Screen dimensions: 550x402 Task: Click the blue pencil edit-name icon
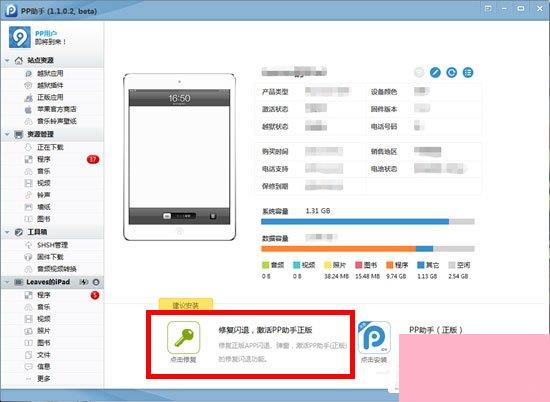pyautogui.click(x=435, y=73)
